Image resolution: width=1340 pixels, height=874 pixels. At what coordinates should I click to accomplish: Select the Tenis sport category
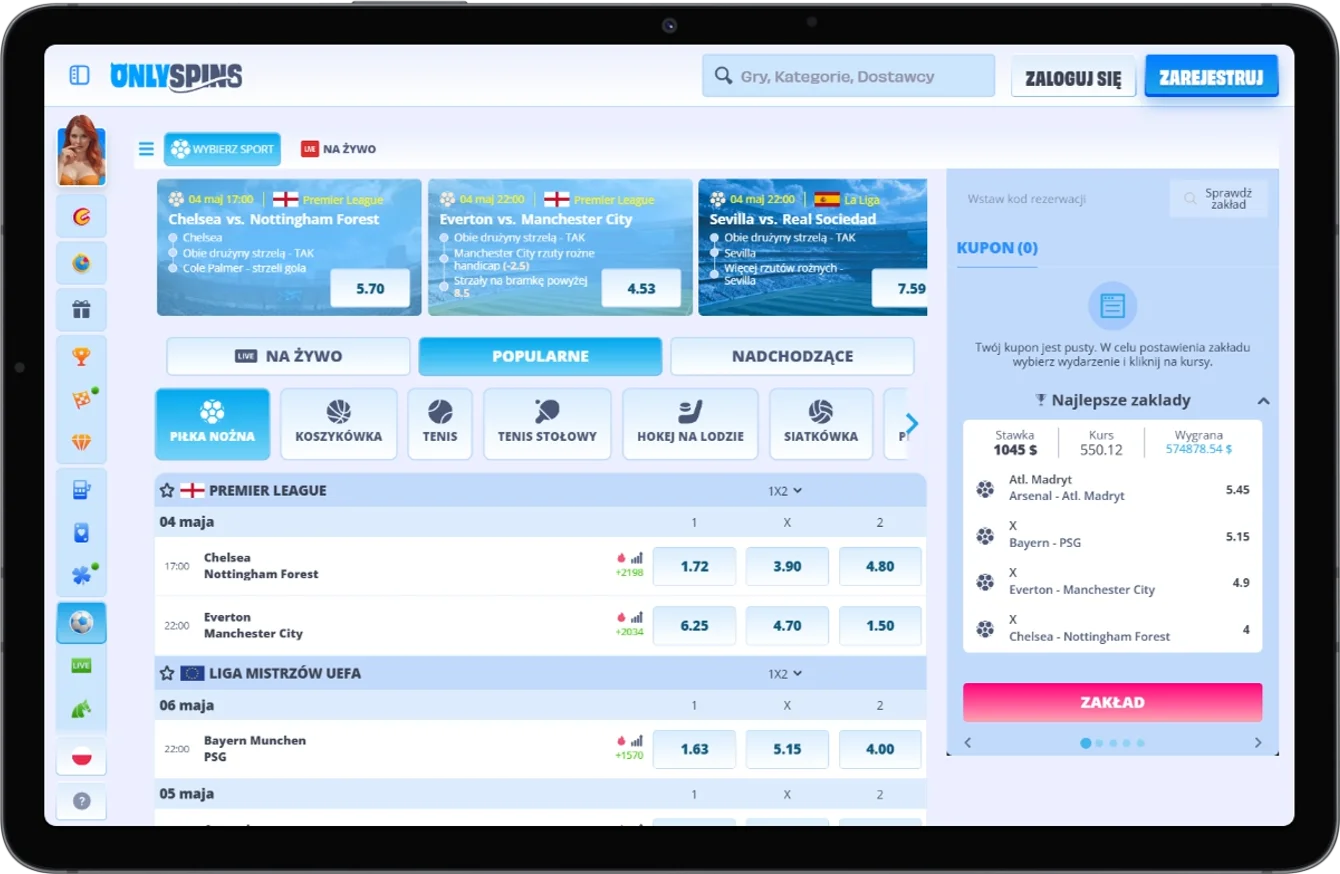pyautogui.click(x=440, y=424)
